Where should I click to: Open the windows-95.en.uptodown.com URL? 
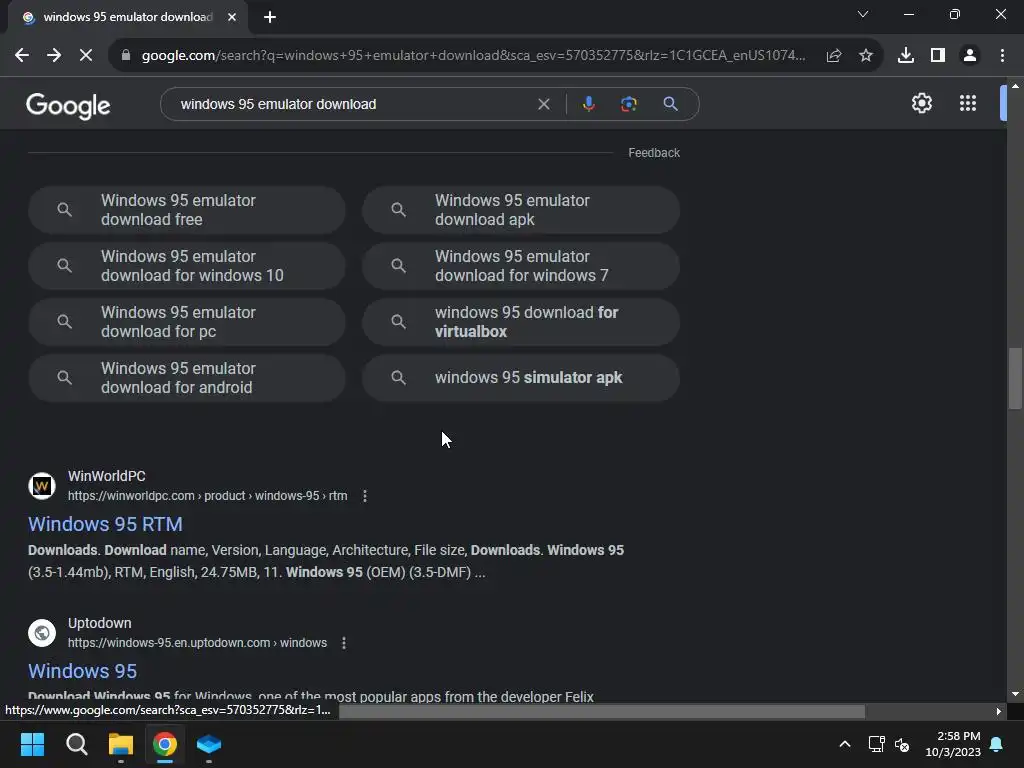197,643
